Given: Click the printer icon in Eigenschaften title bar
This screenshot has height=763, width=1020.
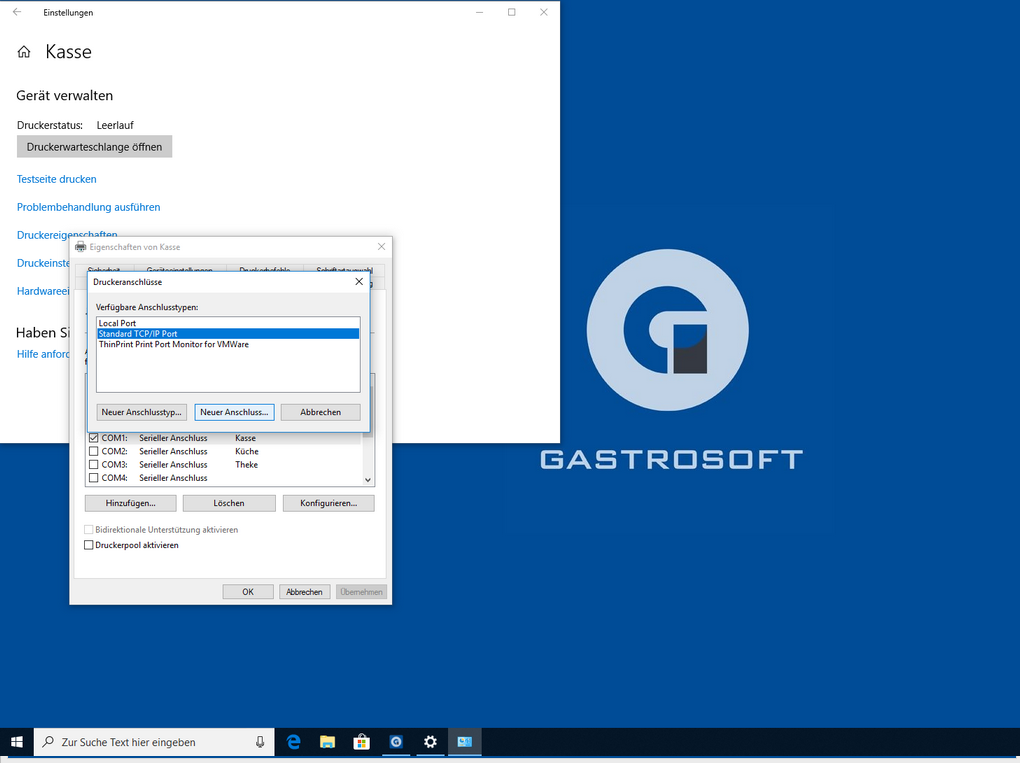Looking at the screenshot, I should coord(81,247).
